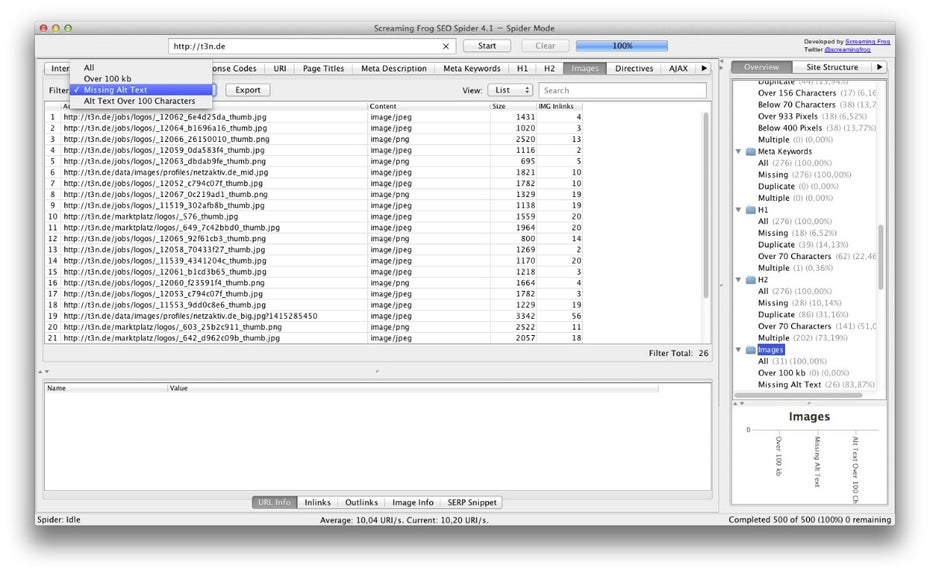Select row with _12062_6e4d25da_thumb.jpg
The image size is (930, 574).
pyautogui.click(x=314, y=117)
